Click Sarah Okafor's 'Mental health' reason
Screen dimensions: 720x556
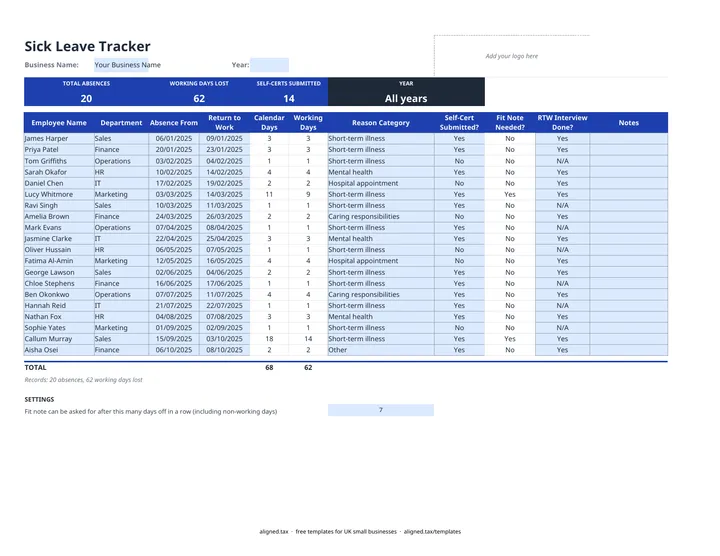tap(381, 172)
